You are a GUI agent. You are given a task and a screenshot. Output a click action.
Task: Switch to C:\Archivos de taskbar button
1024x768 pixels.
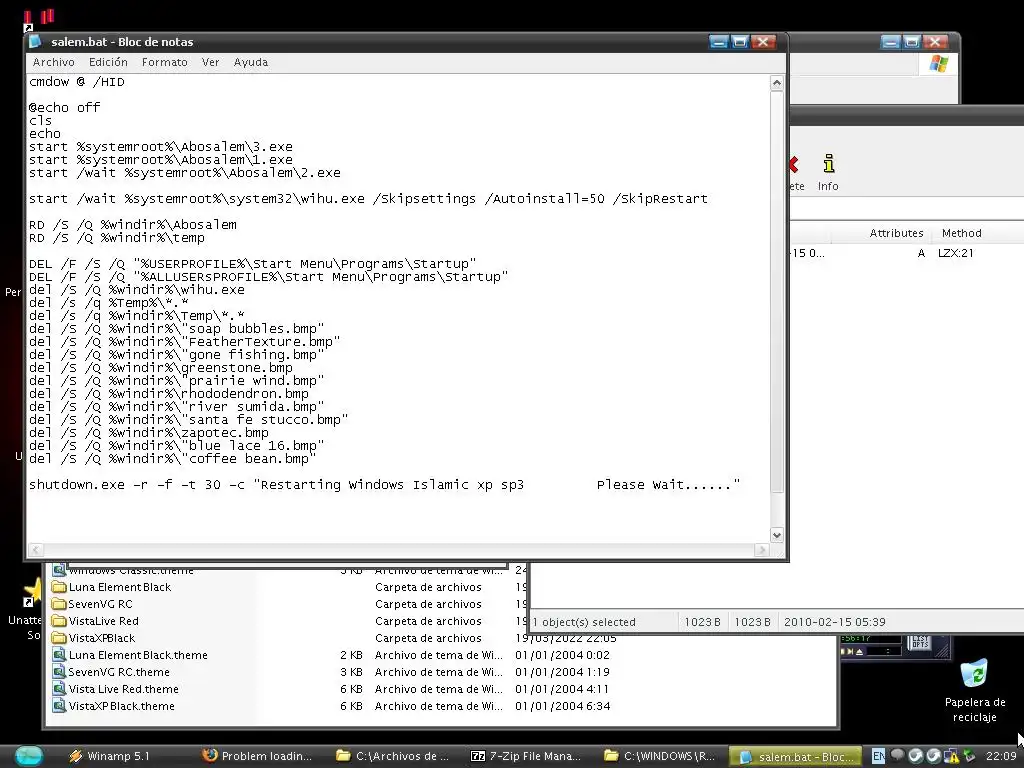click(392, 756)
